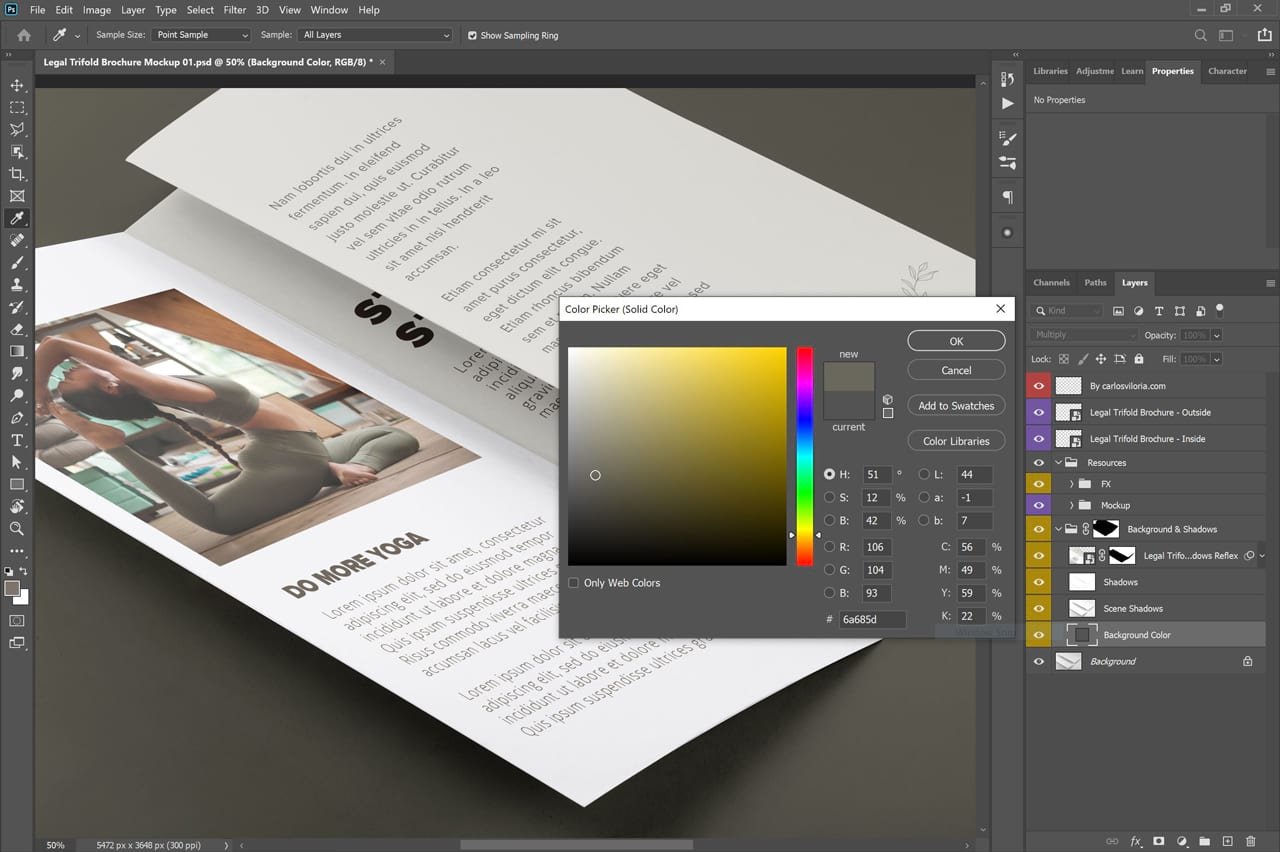Add a layer mask from Layers footer
The image size is (1280, 852).
click(1159, 842)
